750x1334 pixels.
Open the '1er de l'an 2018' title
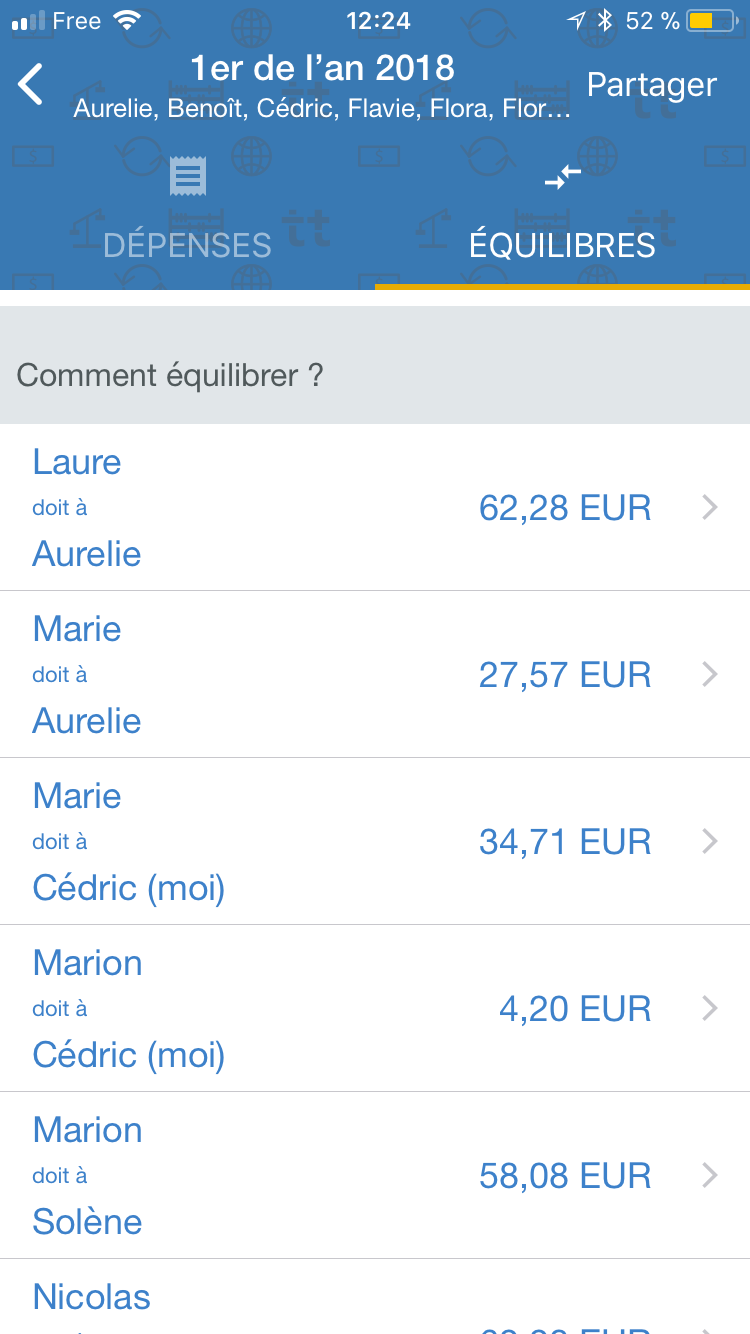click(x=322, y=68)
